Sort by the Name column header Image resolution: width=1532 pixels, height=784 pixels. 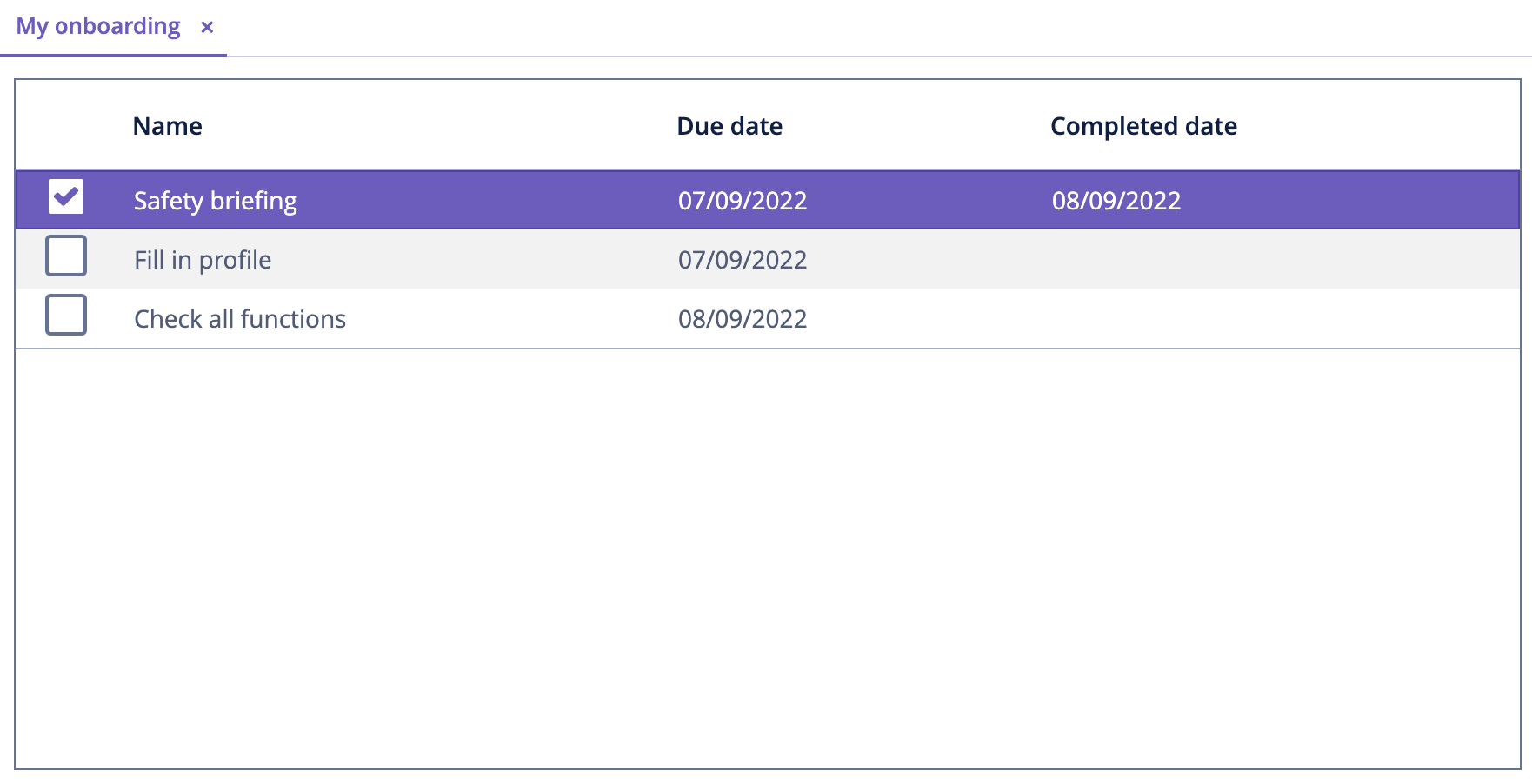click(167, 126)
